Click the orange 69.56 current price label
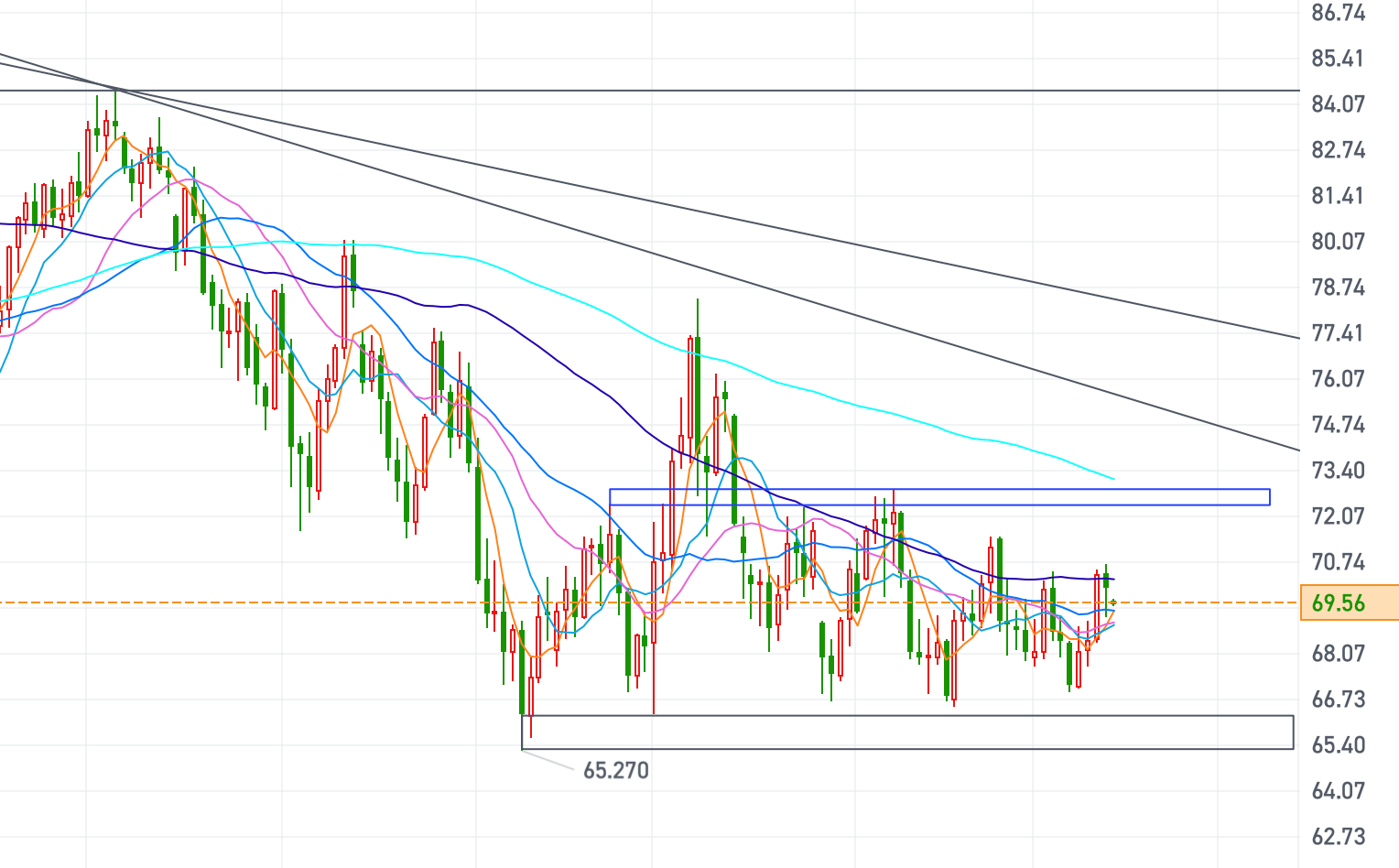 (1348, 602)
